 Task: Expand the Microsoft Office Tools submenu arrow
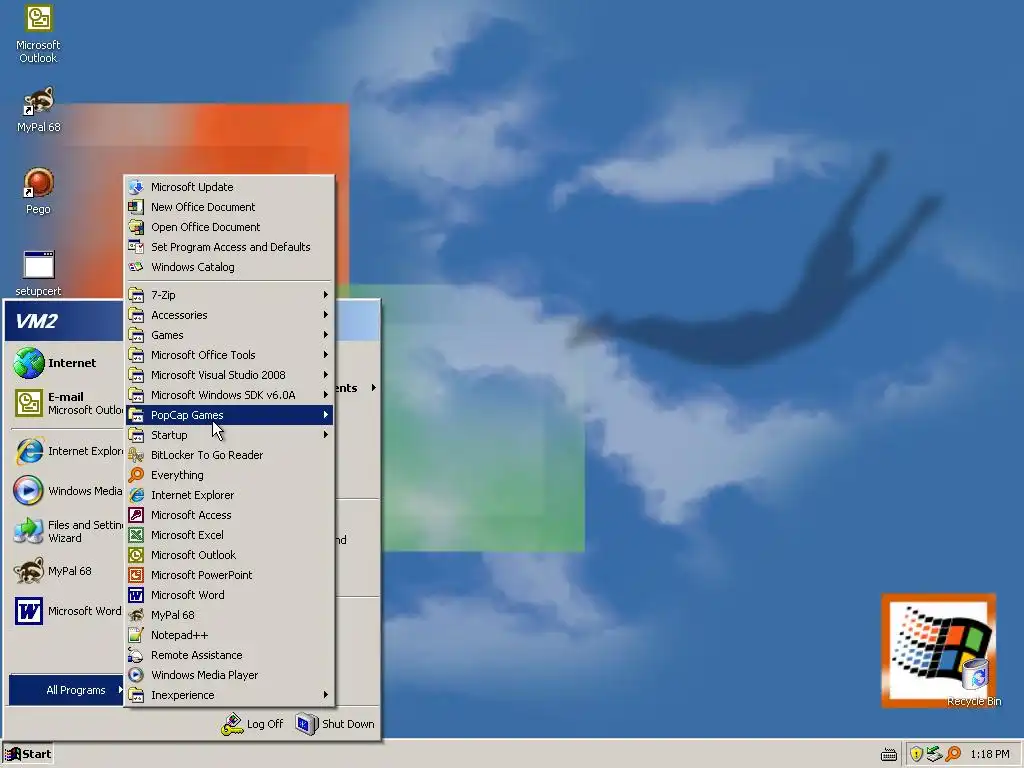[325, 355]
